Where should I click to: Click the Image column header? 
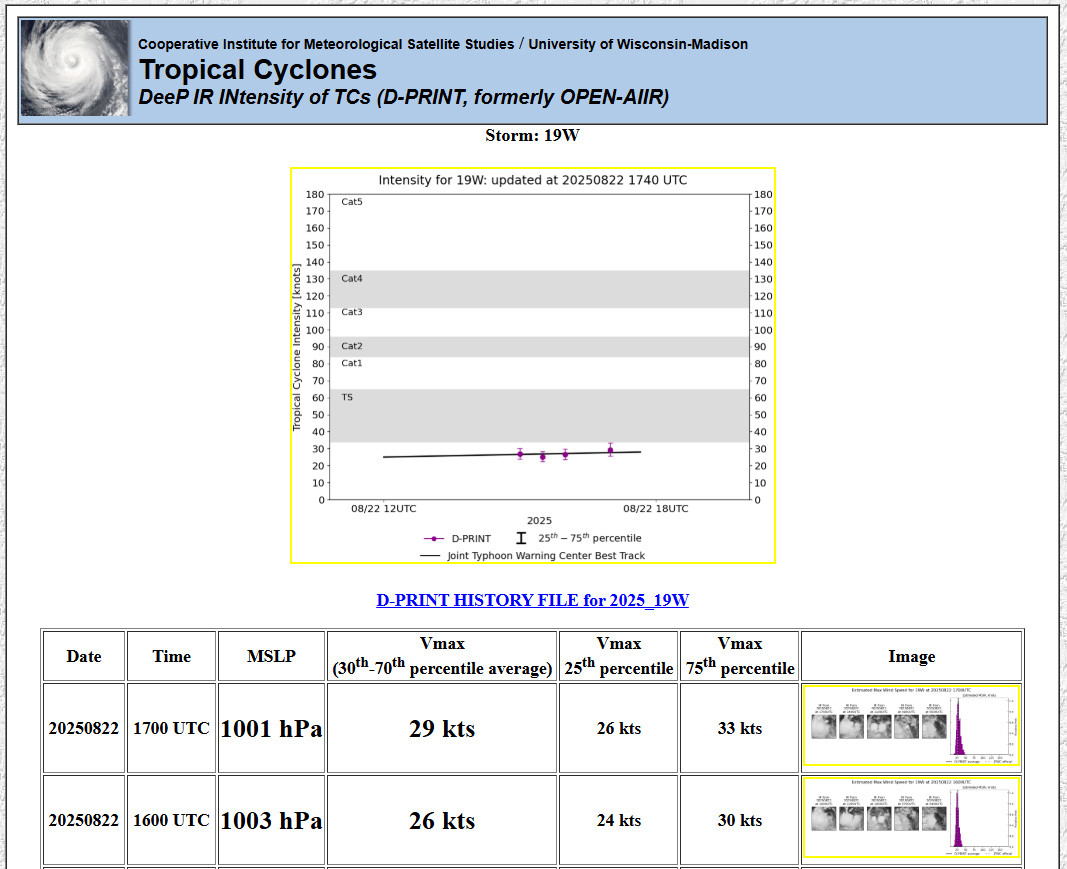911,656
